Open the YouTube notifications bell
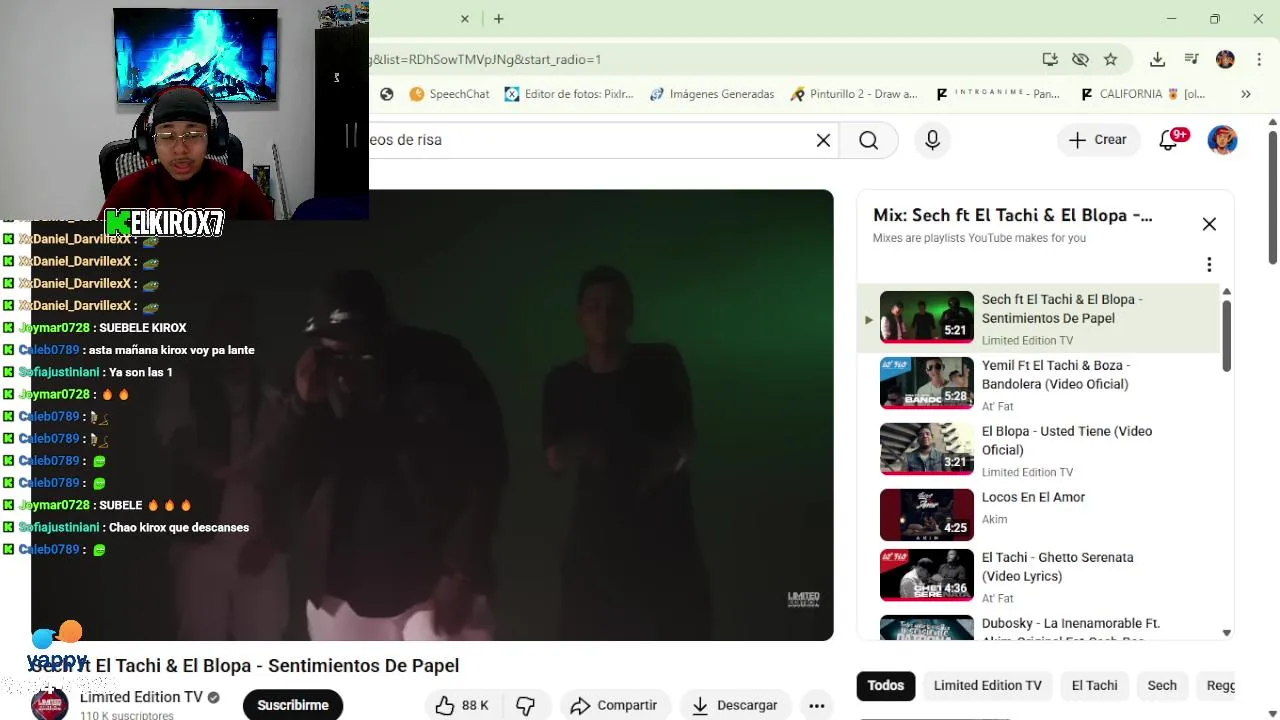Screen dimensions: 1280x720 [x=1169, y=140]
